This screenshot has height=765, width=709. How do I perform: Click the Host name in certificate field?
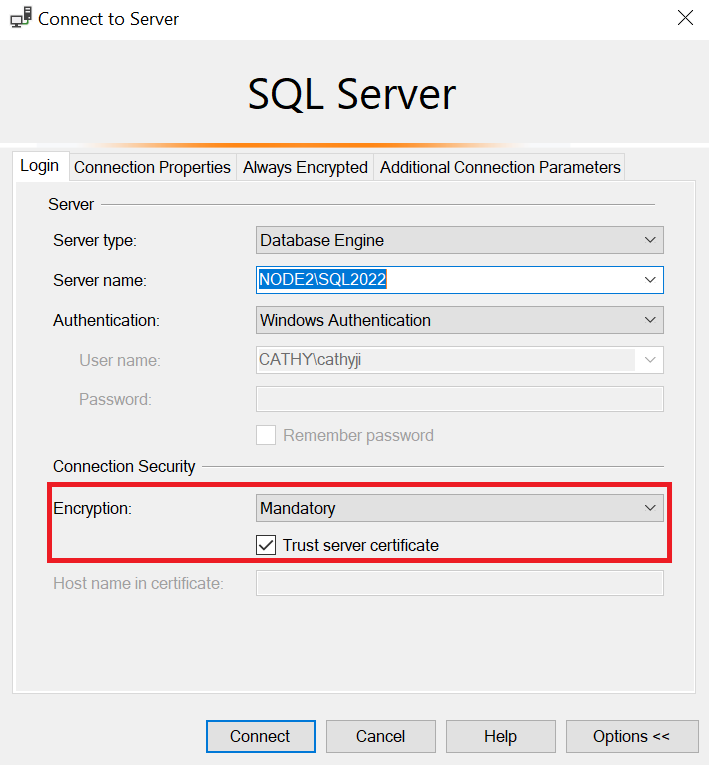click(x=460, y=583)
